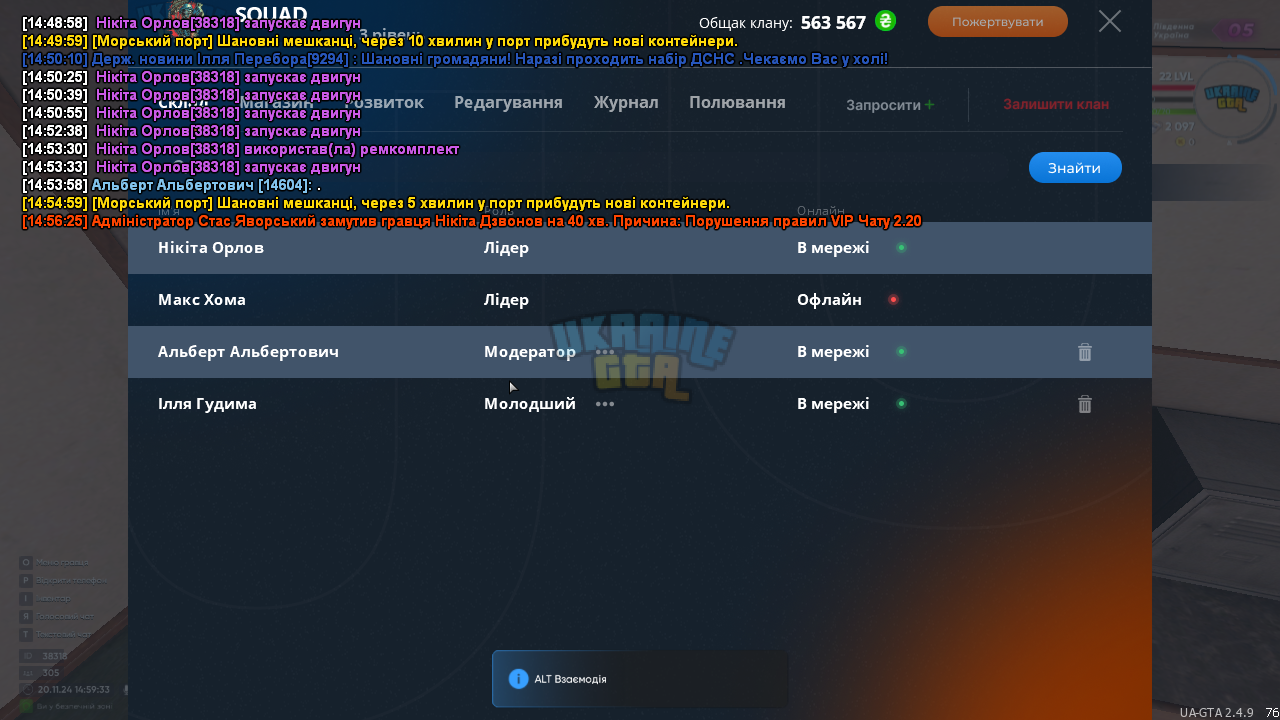1280x720 pixels.
Task: Click the ALT Взаємодія info icon
Action: pos(518,679)
